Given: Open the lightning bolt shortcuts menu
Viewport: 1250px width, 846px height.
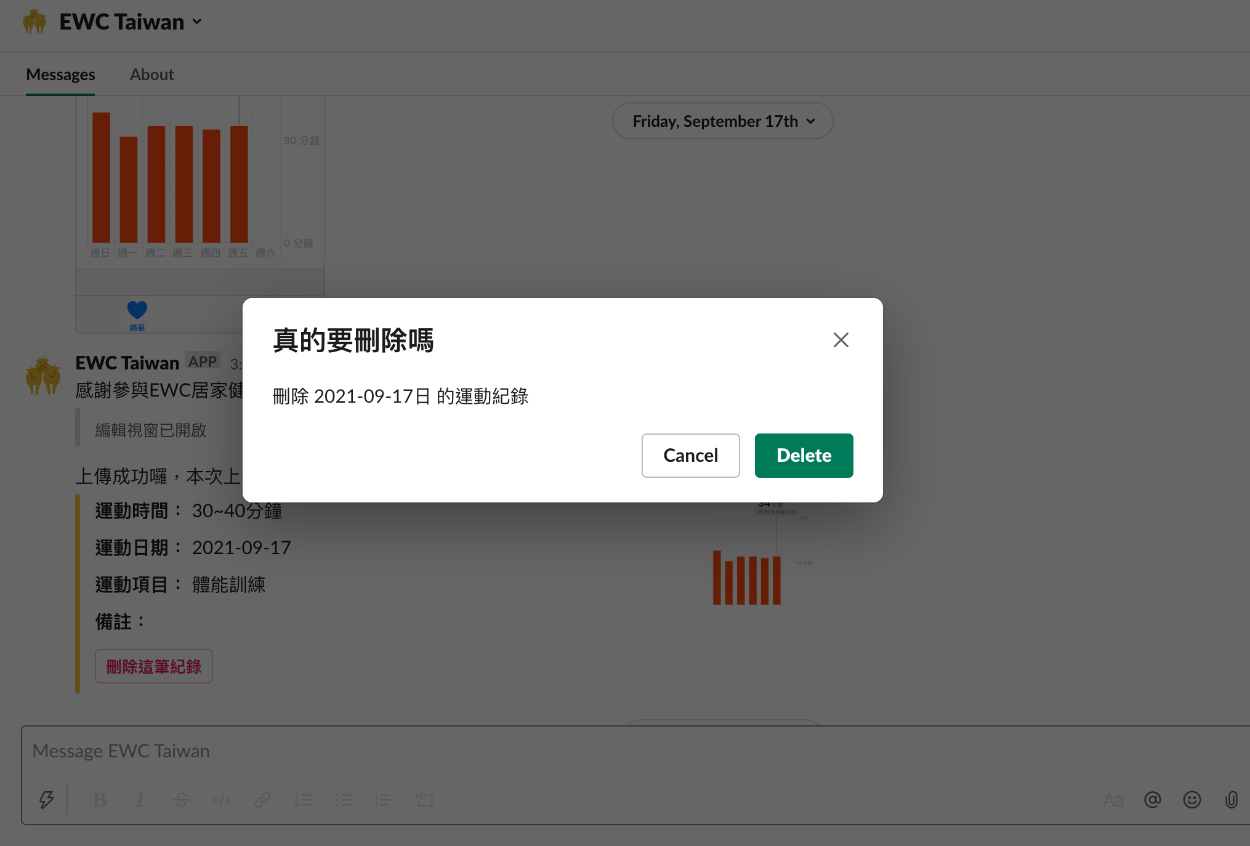Looking at the screenshot, I should tap(46, 799).
